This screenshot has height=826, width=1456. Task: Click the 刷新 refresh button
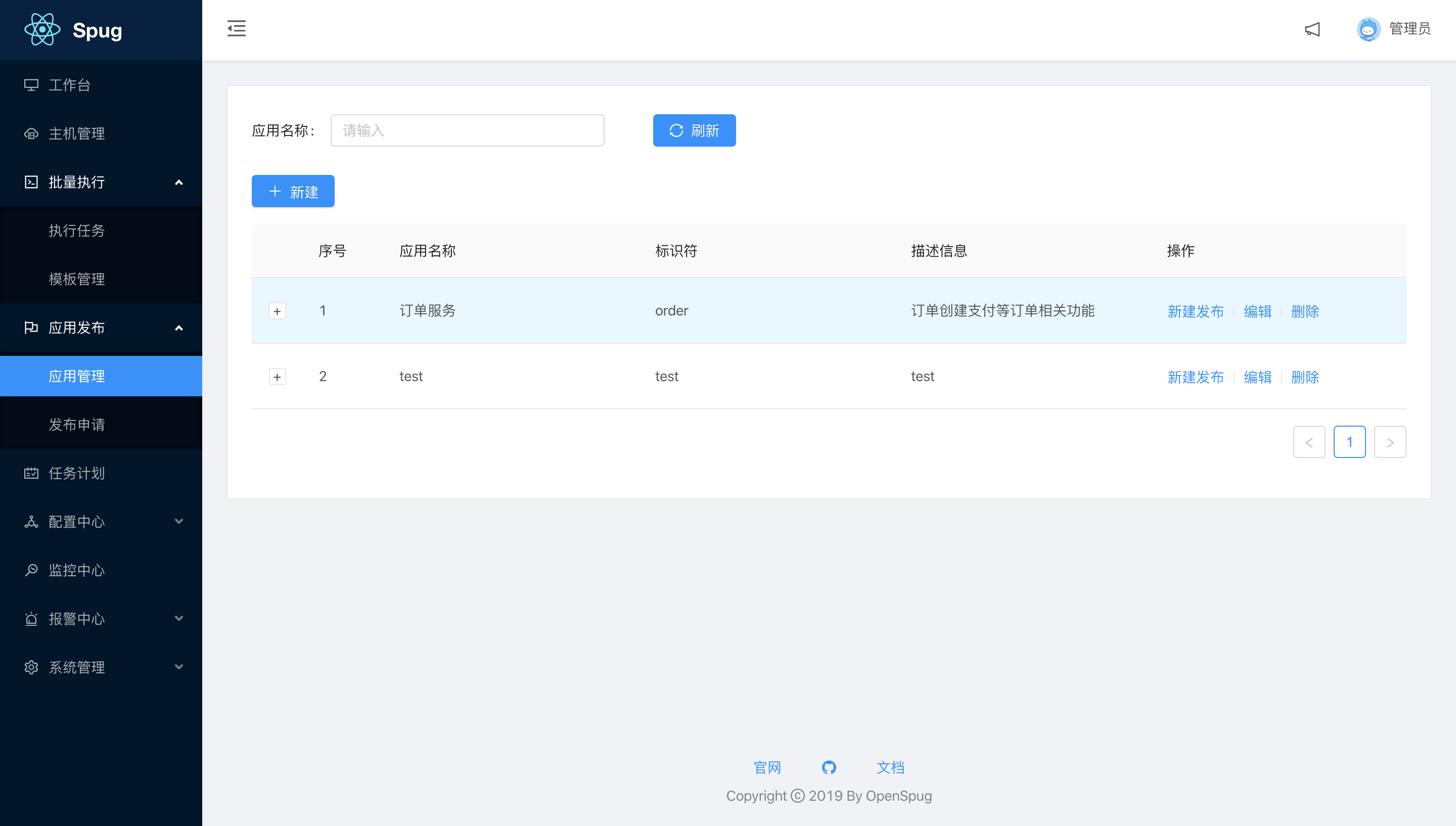[694, 130]
